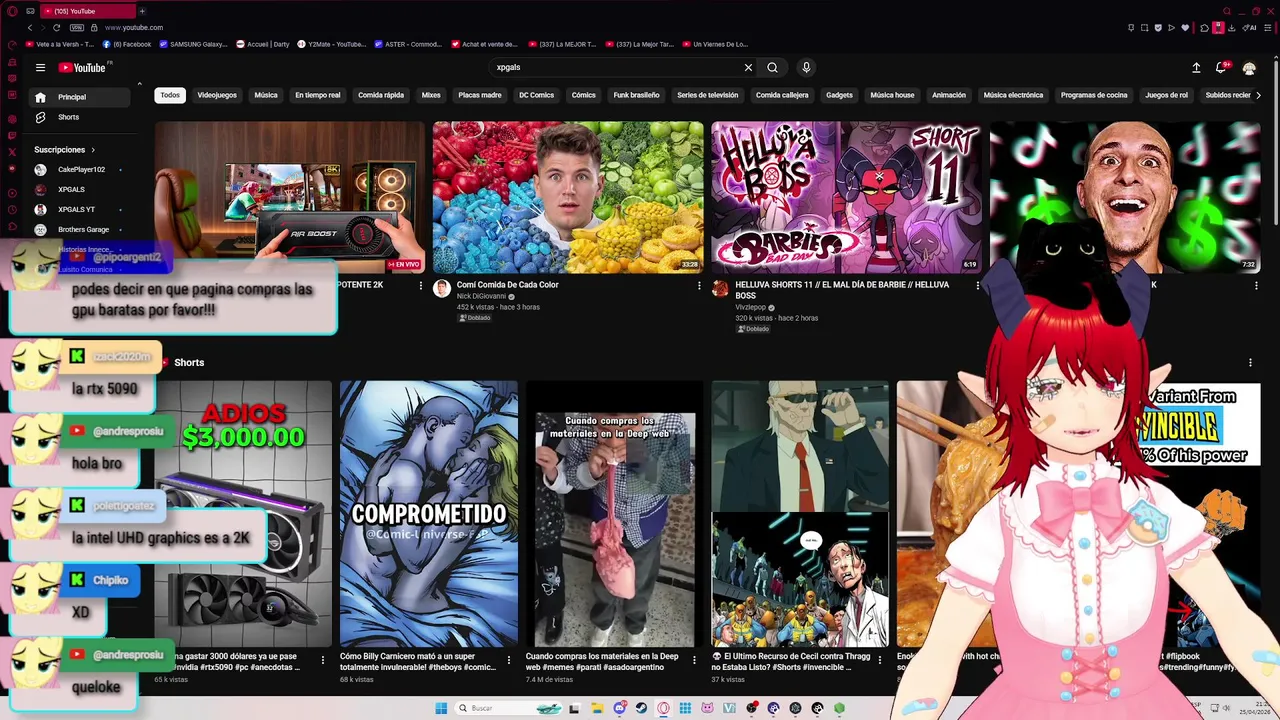Select the Todos filter chip
Screen dimensions: 1280x720
(170, 95)
